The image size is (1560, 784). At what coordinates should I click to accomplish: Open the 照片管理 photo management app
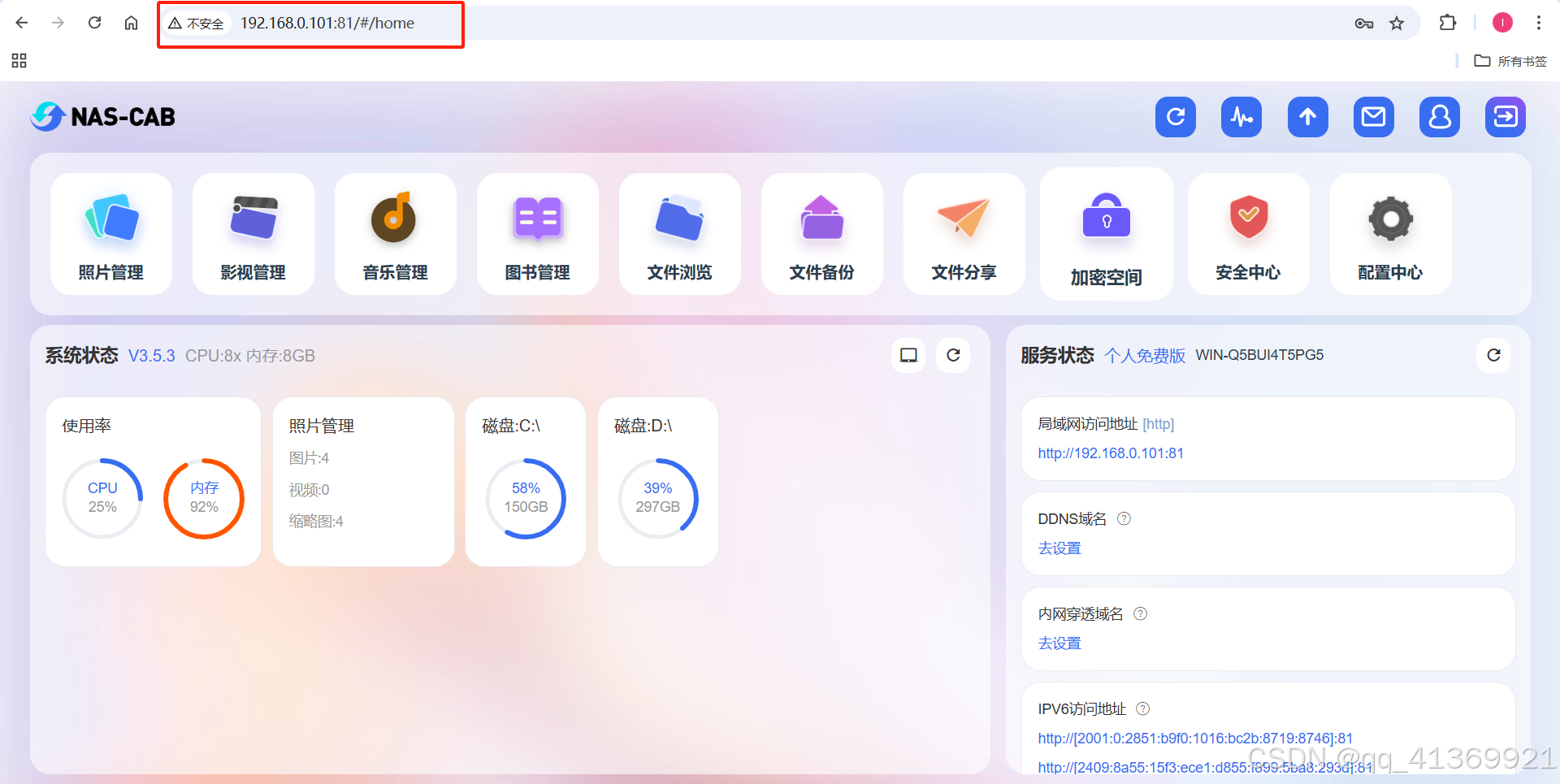pyautogui.click(x=111, y=234)
